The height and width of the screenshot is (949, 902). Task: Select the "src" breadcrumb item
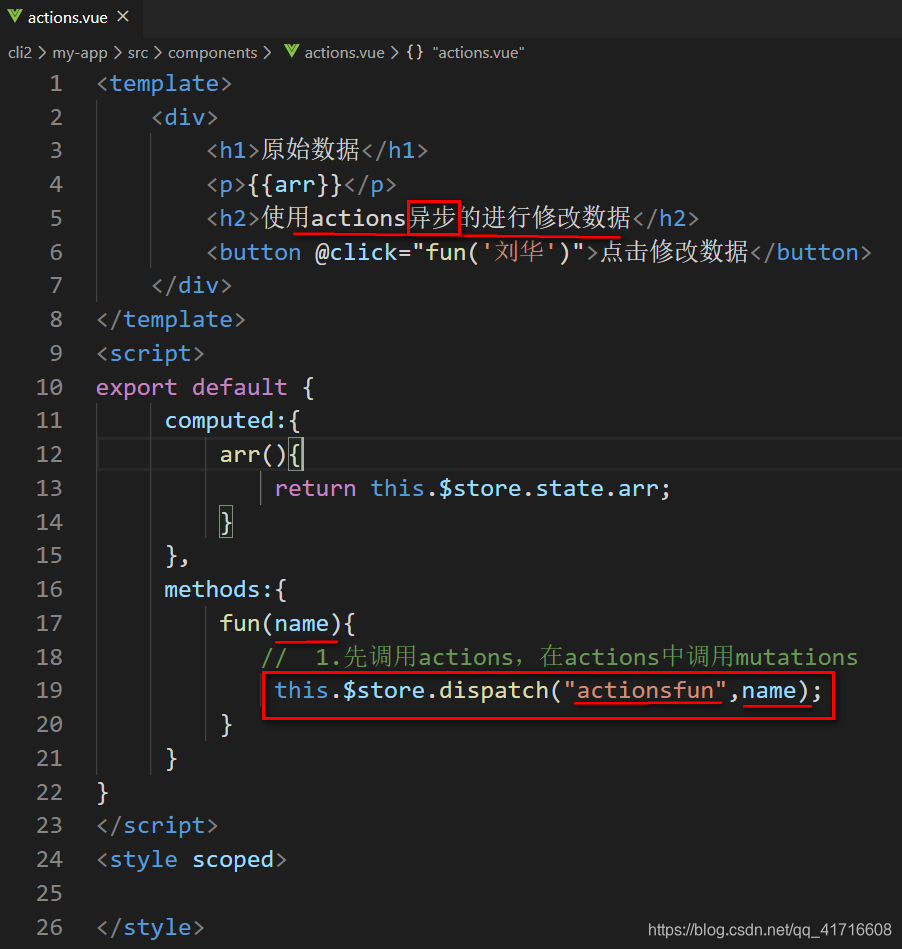coord(137,52)
